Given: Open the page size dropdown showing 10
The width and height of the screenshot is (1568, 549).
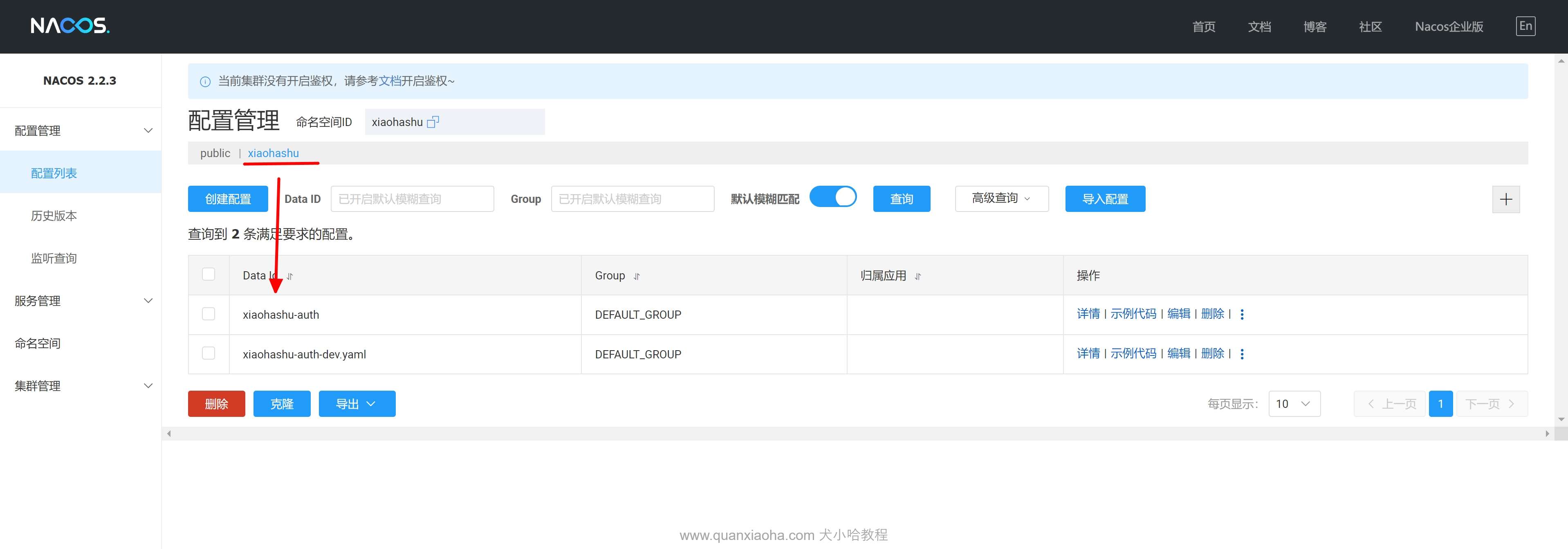Looking at the screenshot, I should tap(1294, 404).
